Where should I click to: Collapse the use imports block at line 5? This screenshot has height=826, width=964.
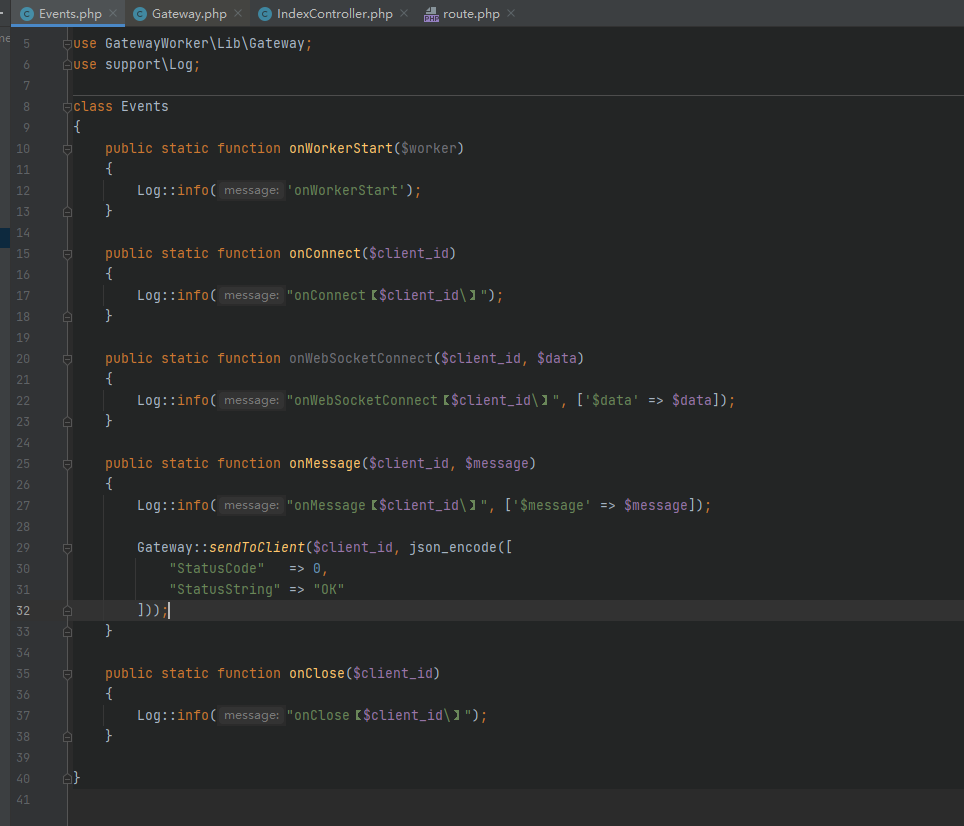click(x=67, y=44)
